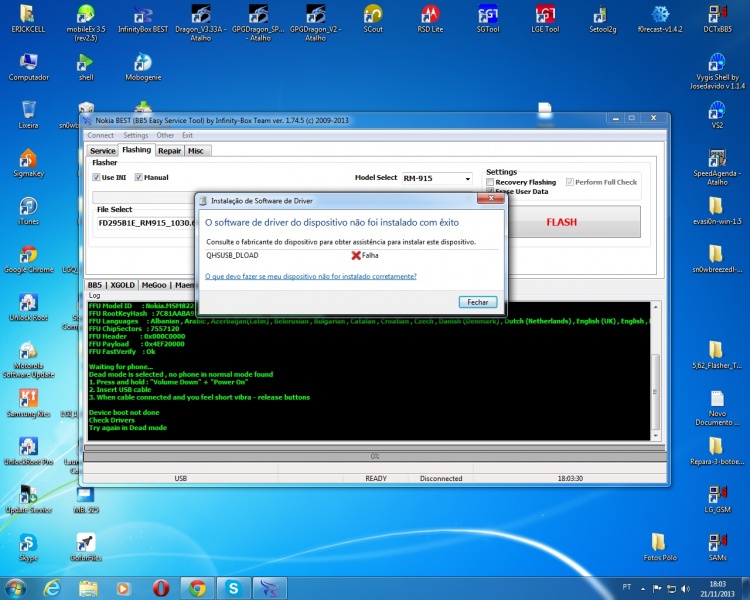Click Skype taskbar button
750x600 pixels.
pyautogui.click(x=234, y=588)
